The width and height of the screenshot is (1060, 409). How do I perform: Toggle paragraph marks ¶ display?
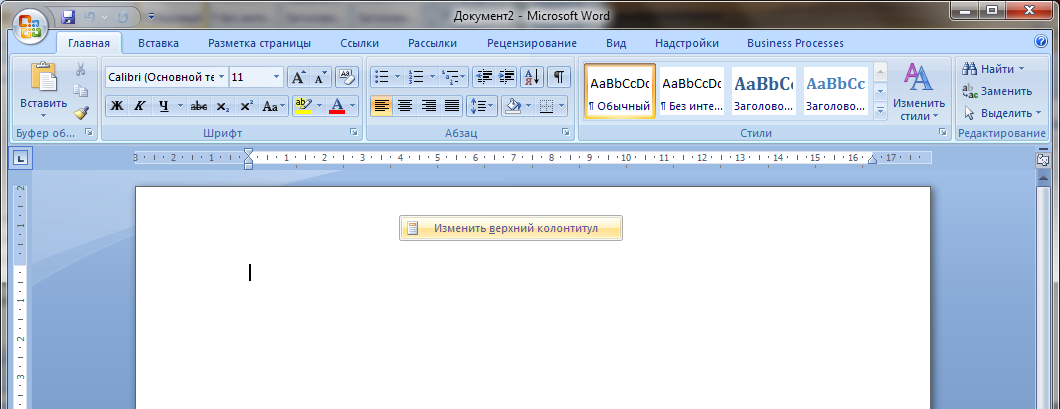pos(558,77)
